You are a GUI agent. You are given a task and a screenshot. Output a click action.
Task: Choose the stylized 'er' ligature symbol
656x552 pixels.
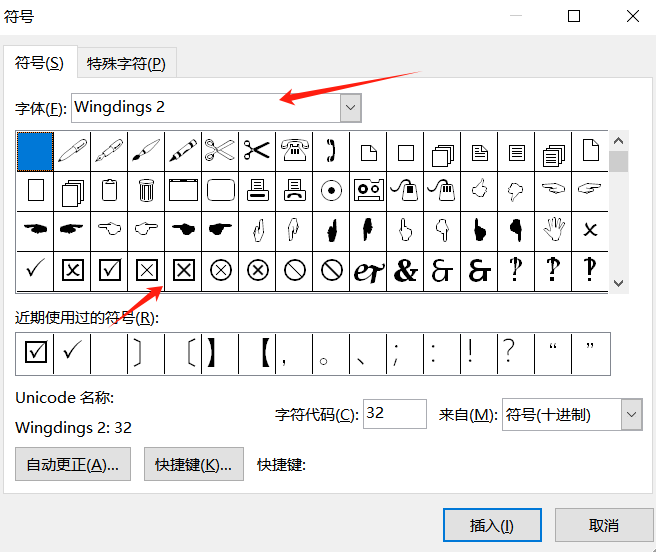tap(368, 270)
